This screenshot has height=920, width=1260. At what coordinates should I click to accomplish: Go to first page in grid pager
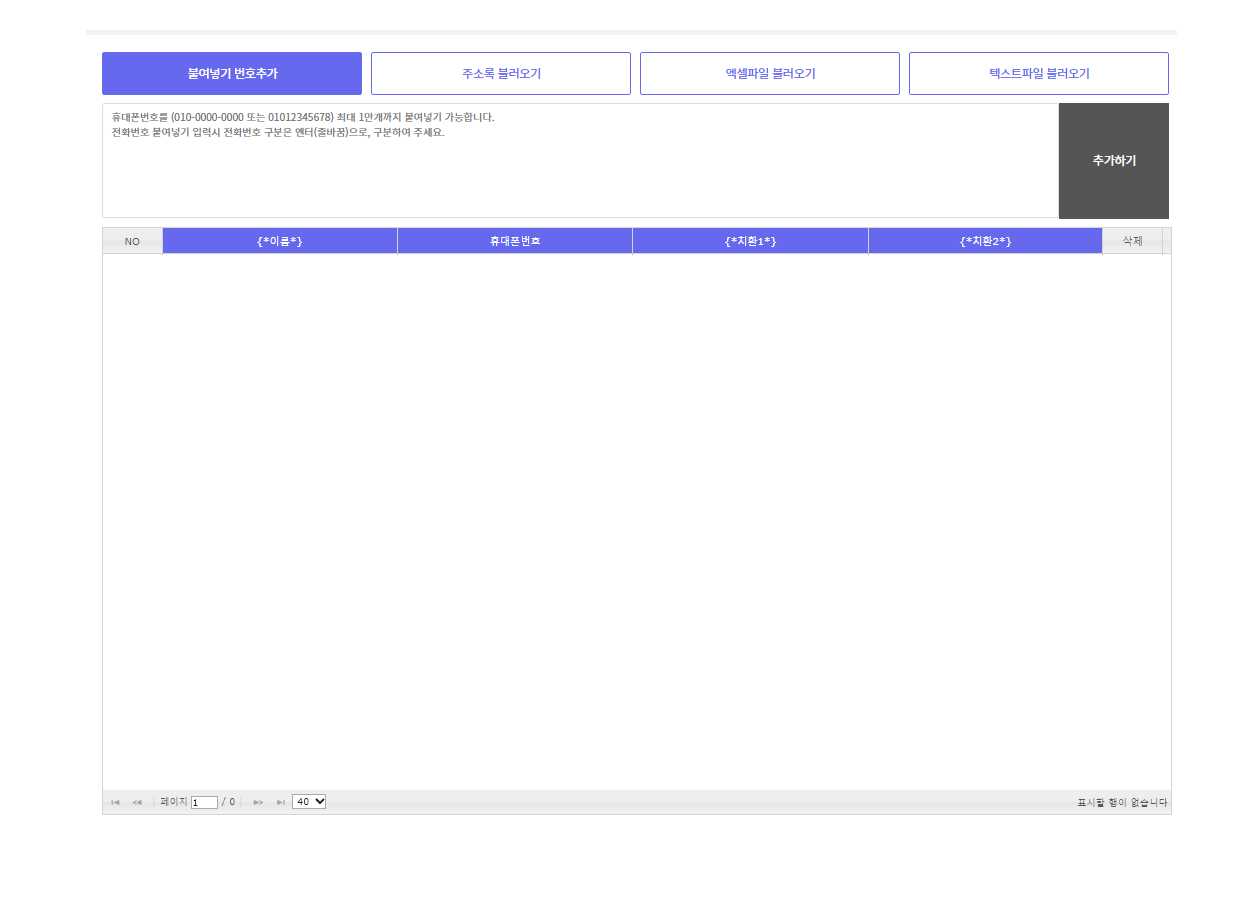[115, 802]
